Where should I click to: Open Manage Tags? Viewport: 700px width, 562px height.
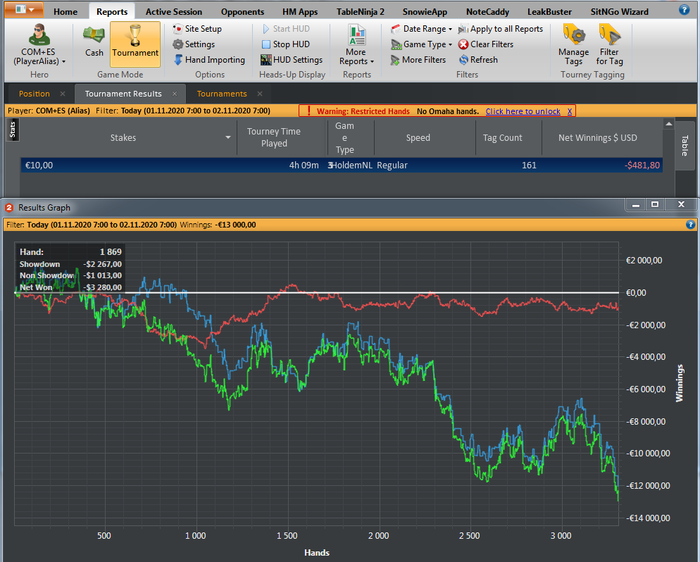(x=574, y=45)
